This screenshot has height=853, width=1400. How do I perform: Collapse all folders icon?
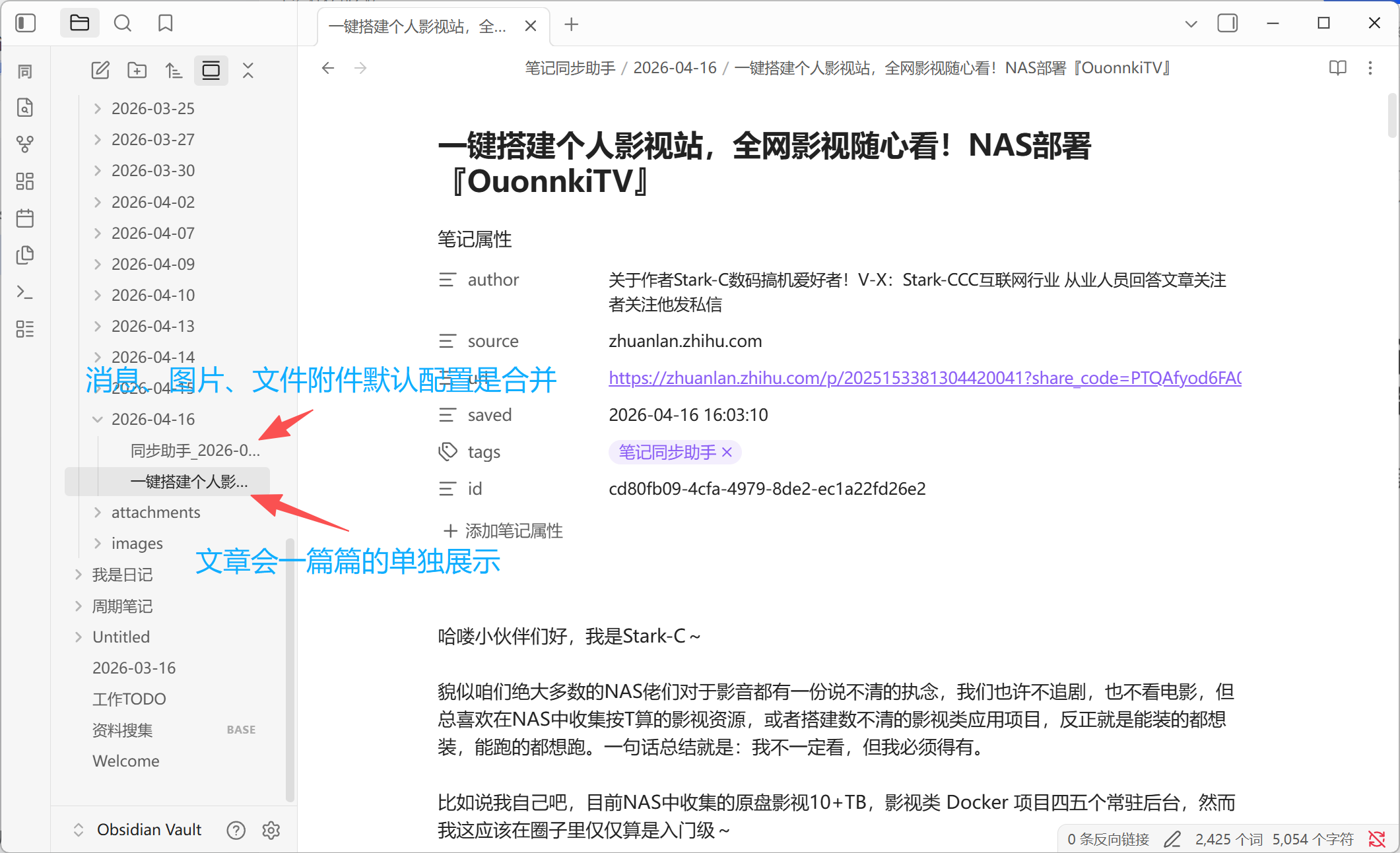pyautogui.click(x=248, y=70)
